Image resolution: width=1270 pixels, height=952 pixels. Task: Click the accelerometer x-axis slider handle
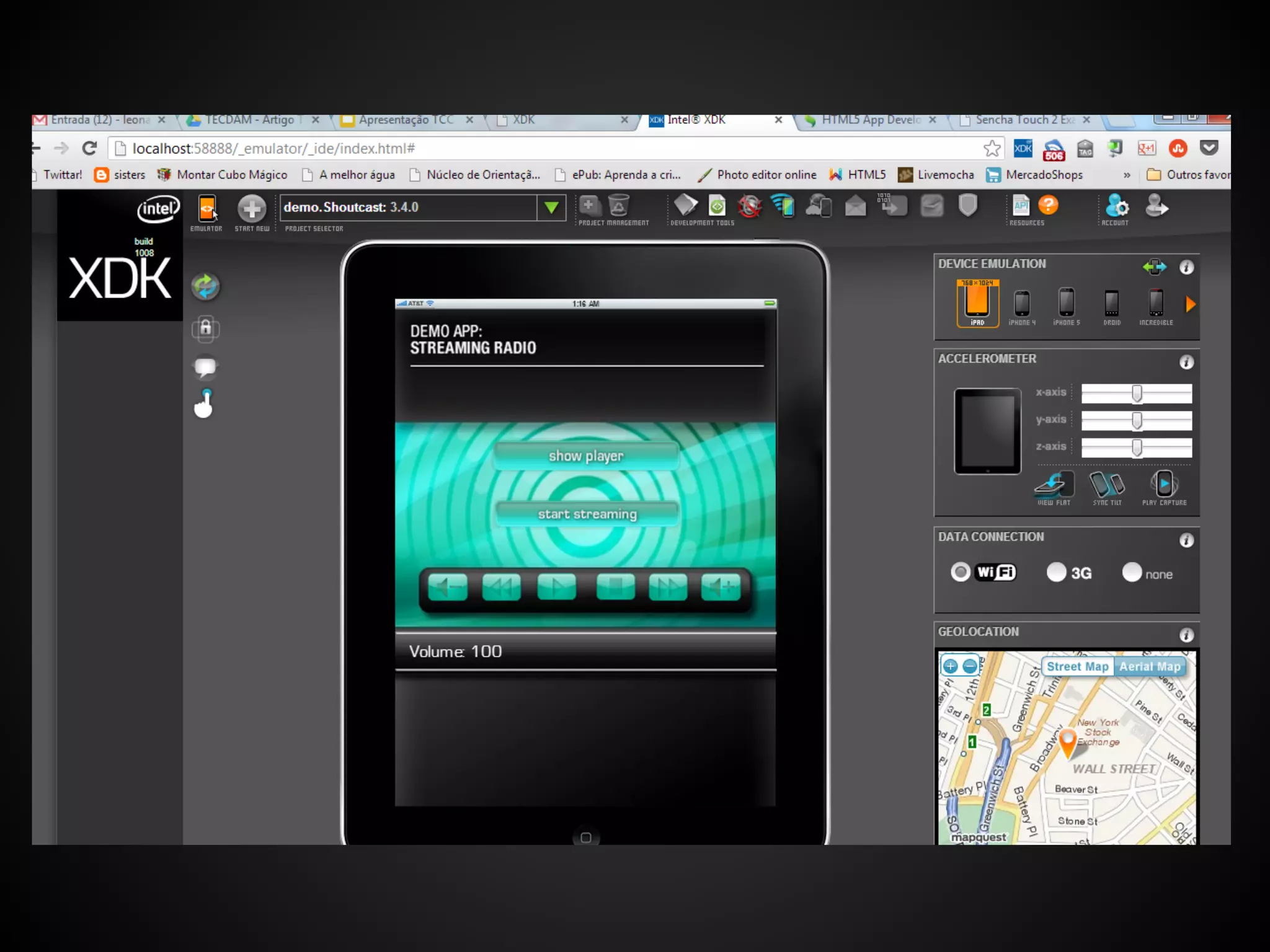pyautogui.click(x=1137, y=394)
